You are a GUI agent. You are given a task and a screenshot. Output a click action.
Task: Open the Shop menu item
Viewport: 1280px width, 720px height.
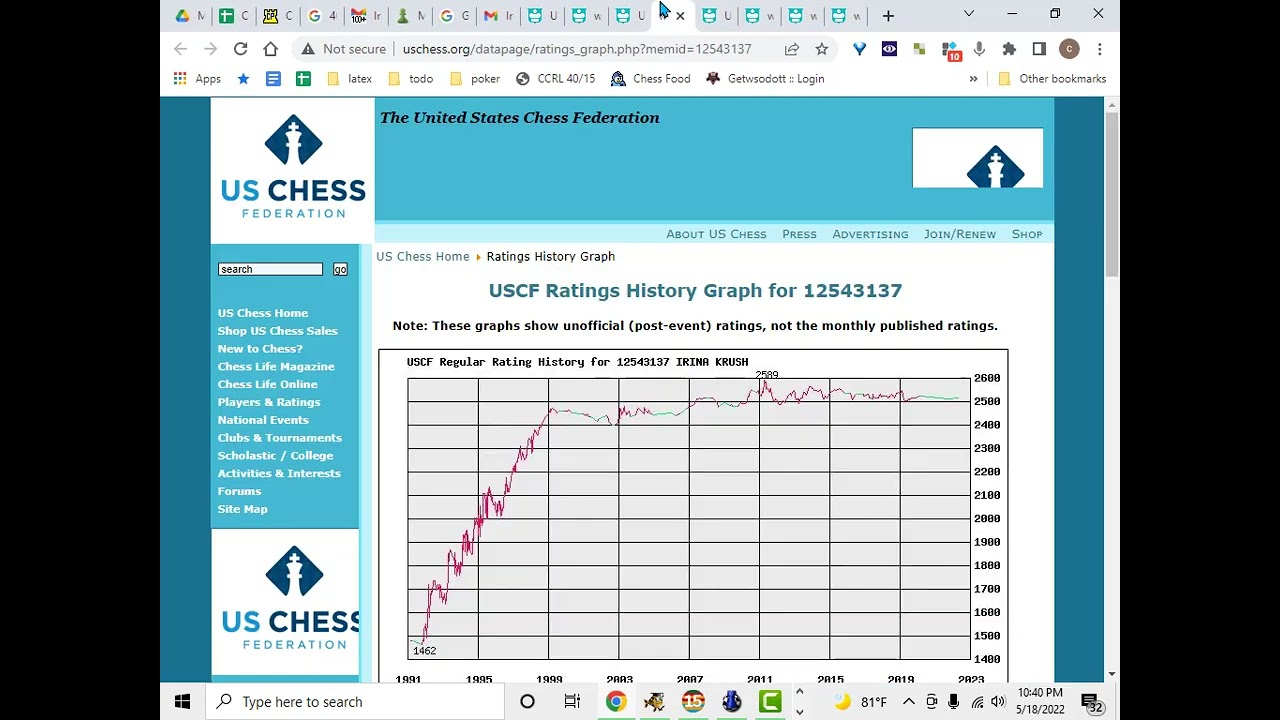click(x=1027, y=234)
